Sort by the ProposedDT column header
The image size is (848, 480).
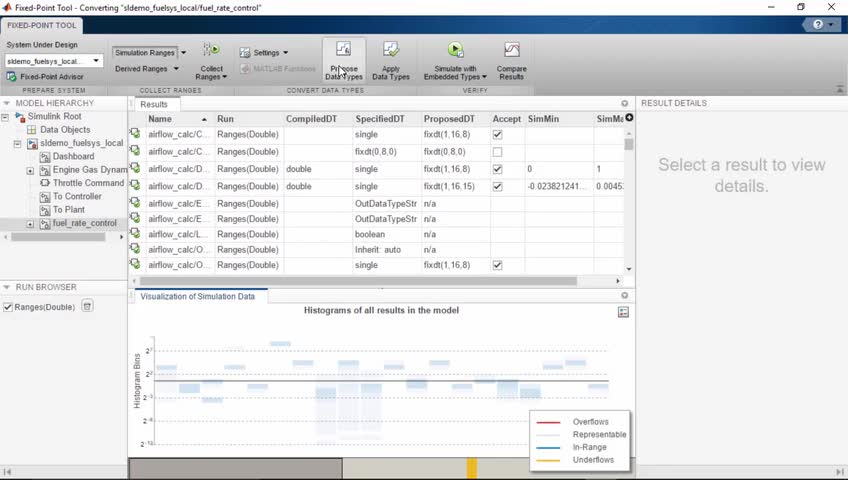click(455, 119)
